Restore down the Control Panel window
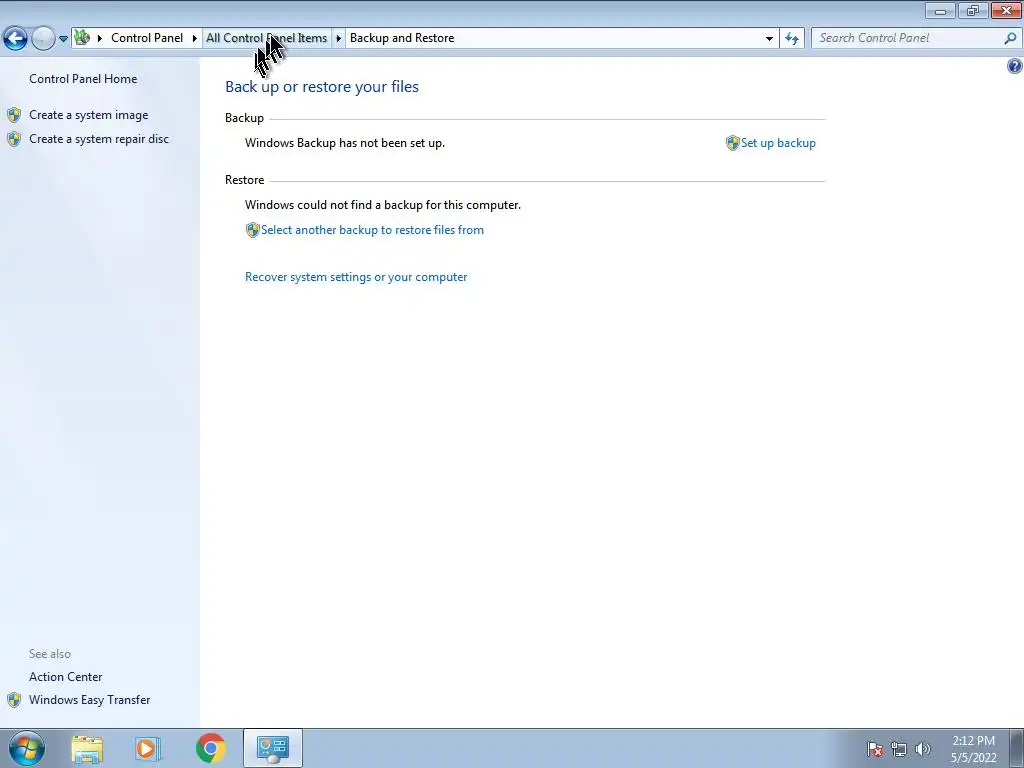The image size is (1024, 768). (973, 10)
